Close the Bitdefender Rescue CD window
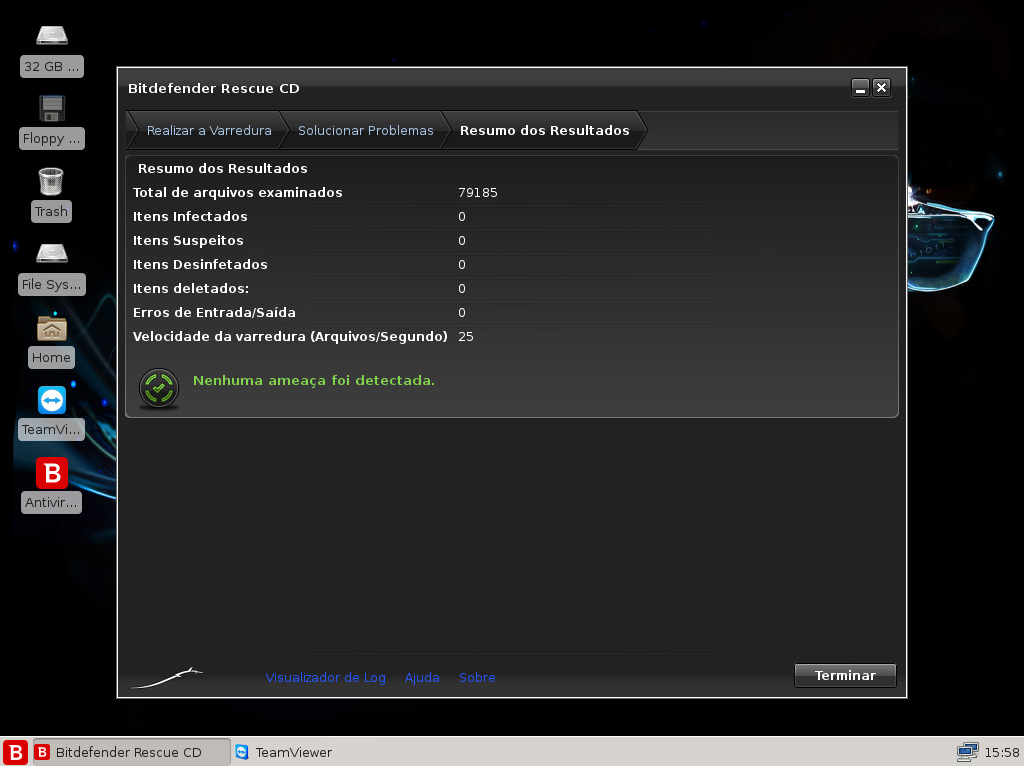Screen dimensions: 1024x766 (x=881, y=88)
